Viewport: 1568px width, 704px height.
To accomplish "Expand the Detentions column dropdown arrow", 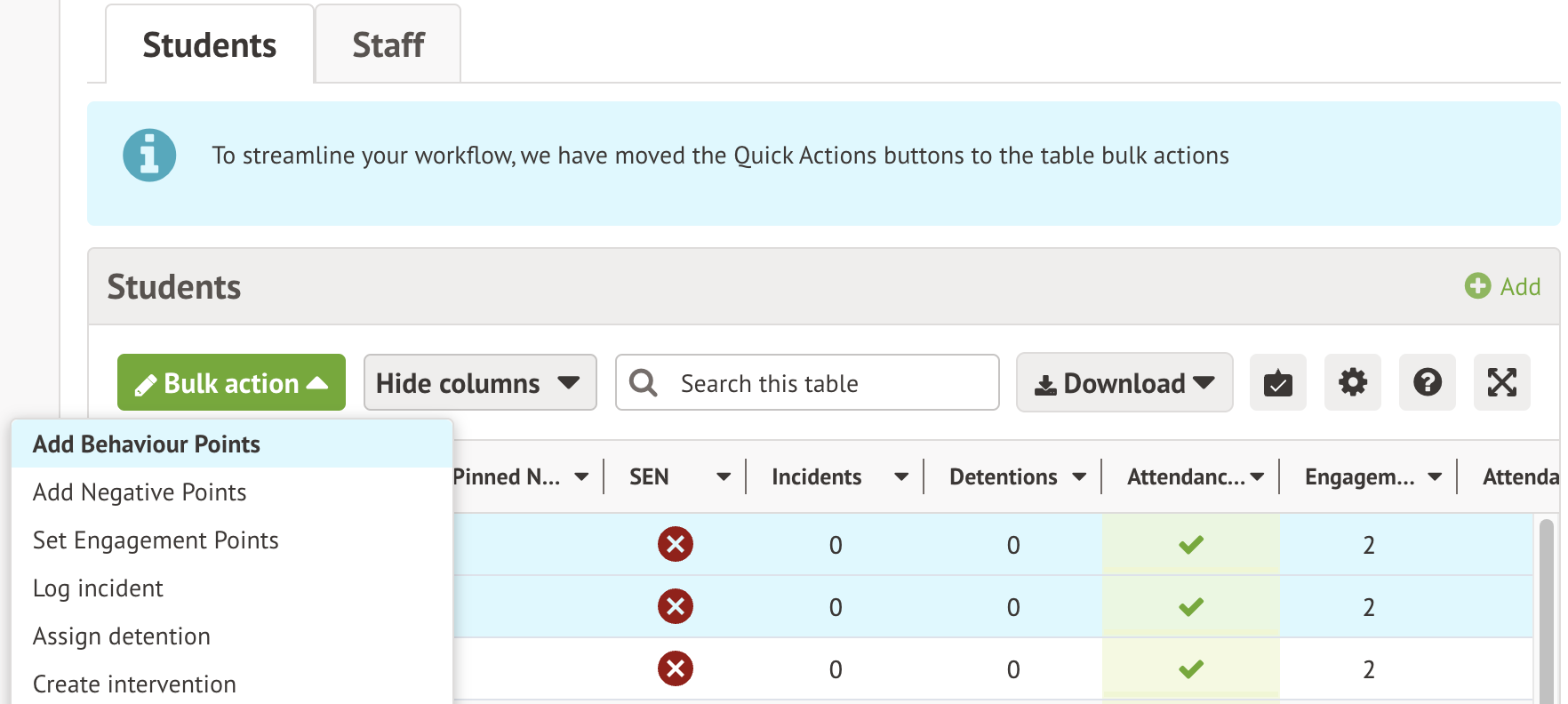I will pyautogui.click(x=1079, y=477).
